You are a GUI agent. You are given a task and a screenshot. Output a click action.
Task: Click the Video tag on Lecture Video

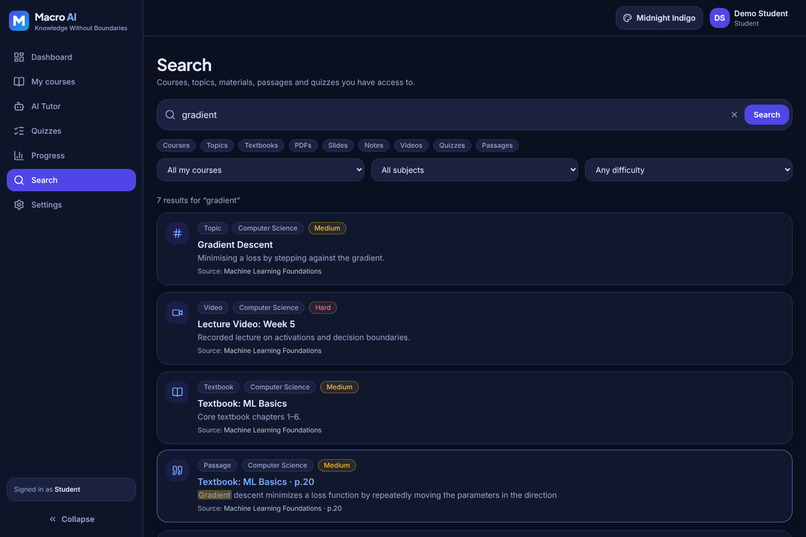pyautogui.click(x=213, y=308)
